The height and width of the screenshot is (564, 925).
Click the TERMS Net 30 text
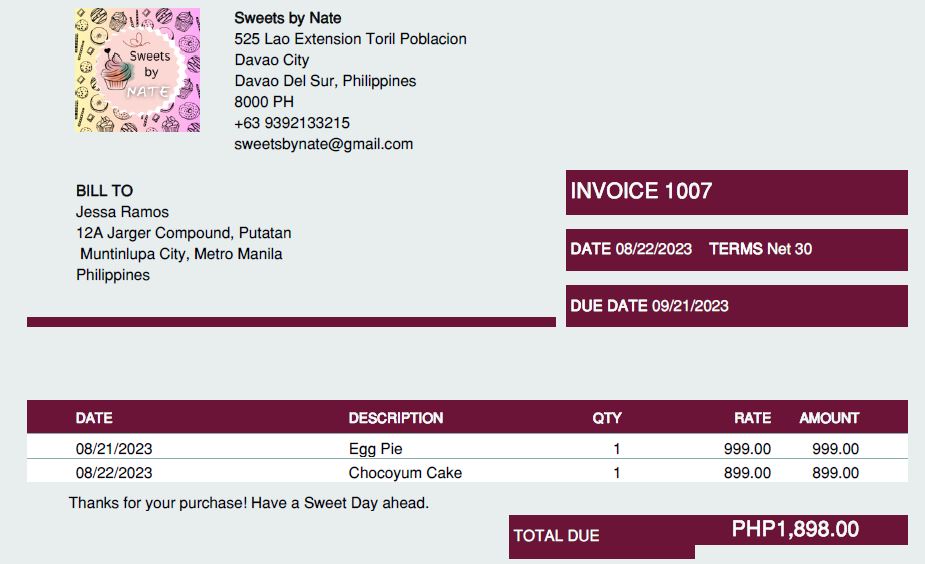[x=760, y=249]
